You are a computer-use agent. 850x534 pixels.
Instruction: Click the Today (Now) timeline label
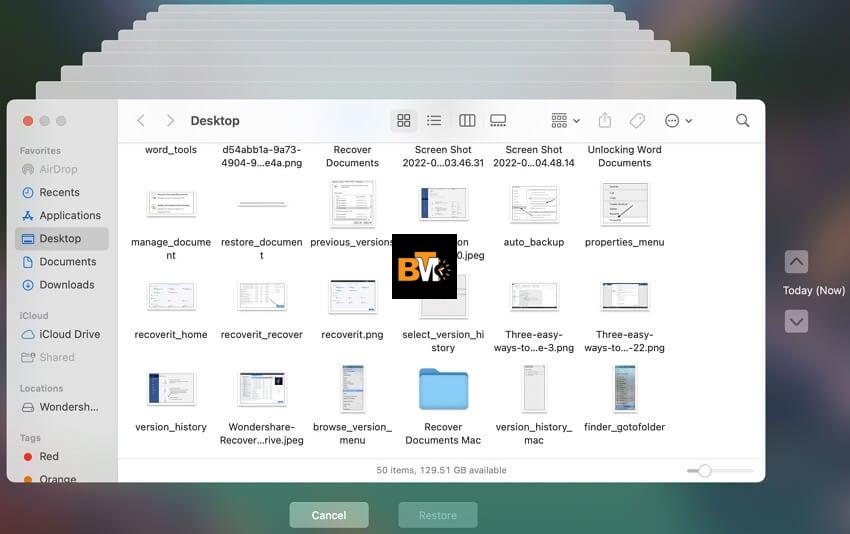(814, 291)
